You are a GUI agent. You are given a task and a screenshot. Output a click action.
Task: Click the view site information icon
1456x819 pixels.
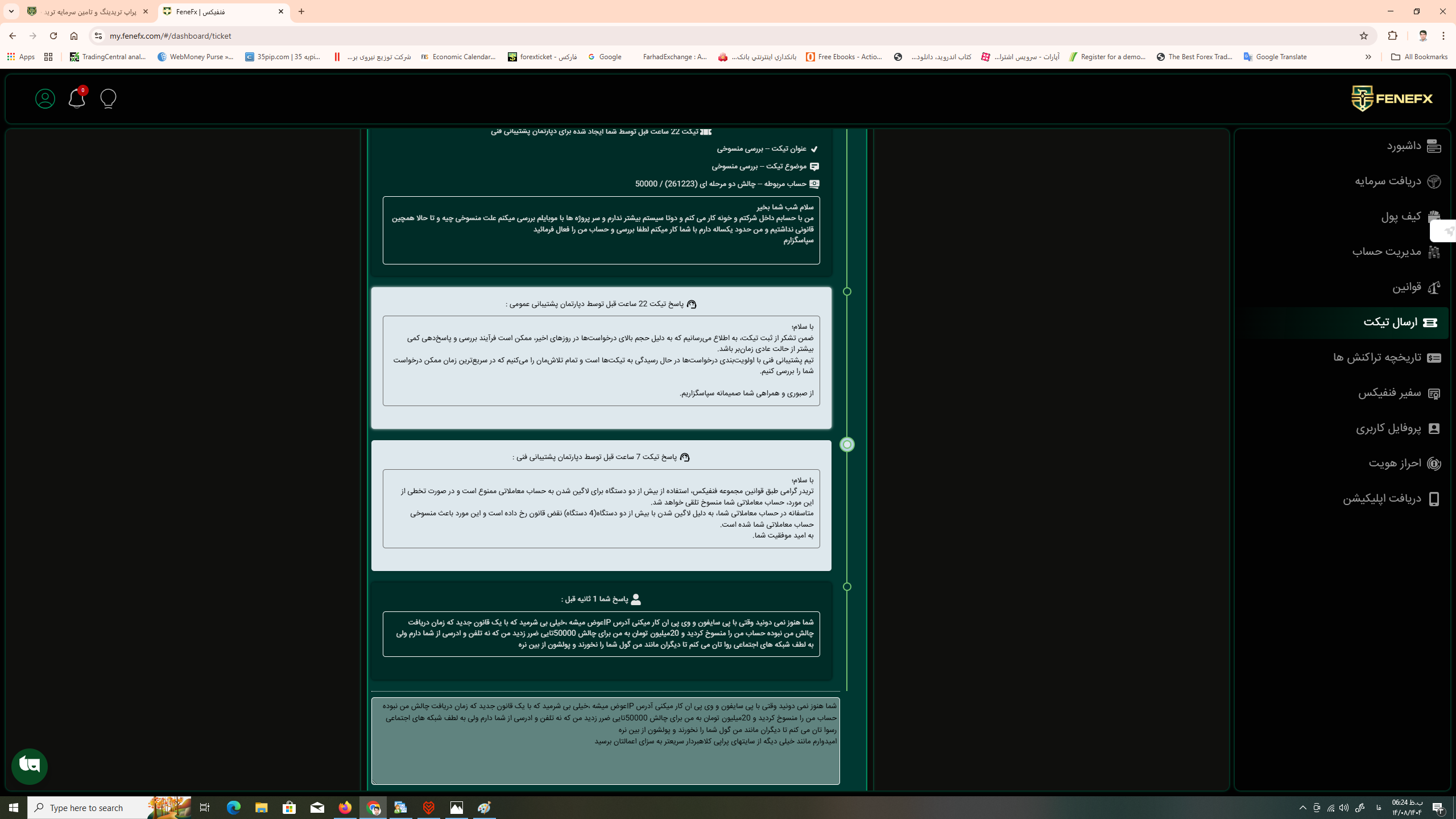point(98,36)
